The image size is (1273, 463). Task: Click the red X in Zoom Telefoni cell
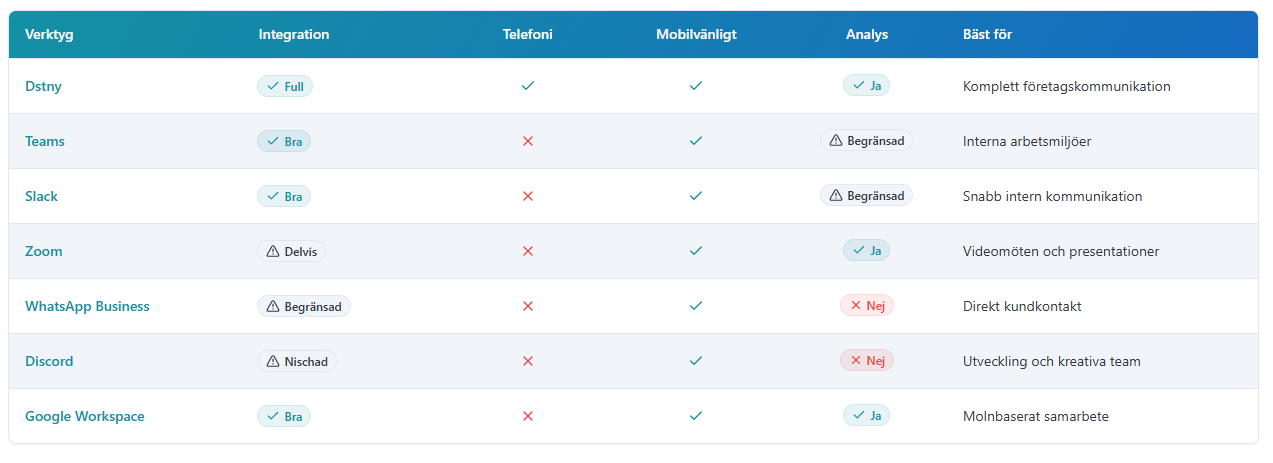(528, 251)
